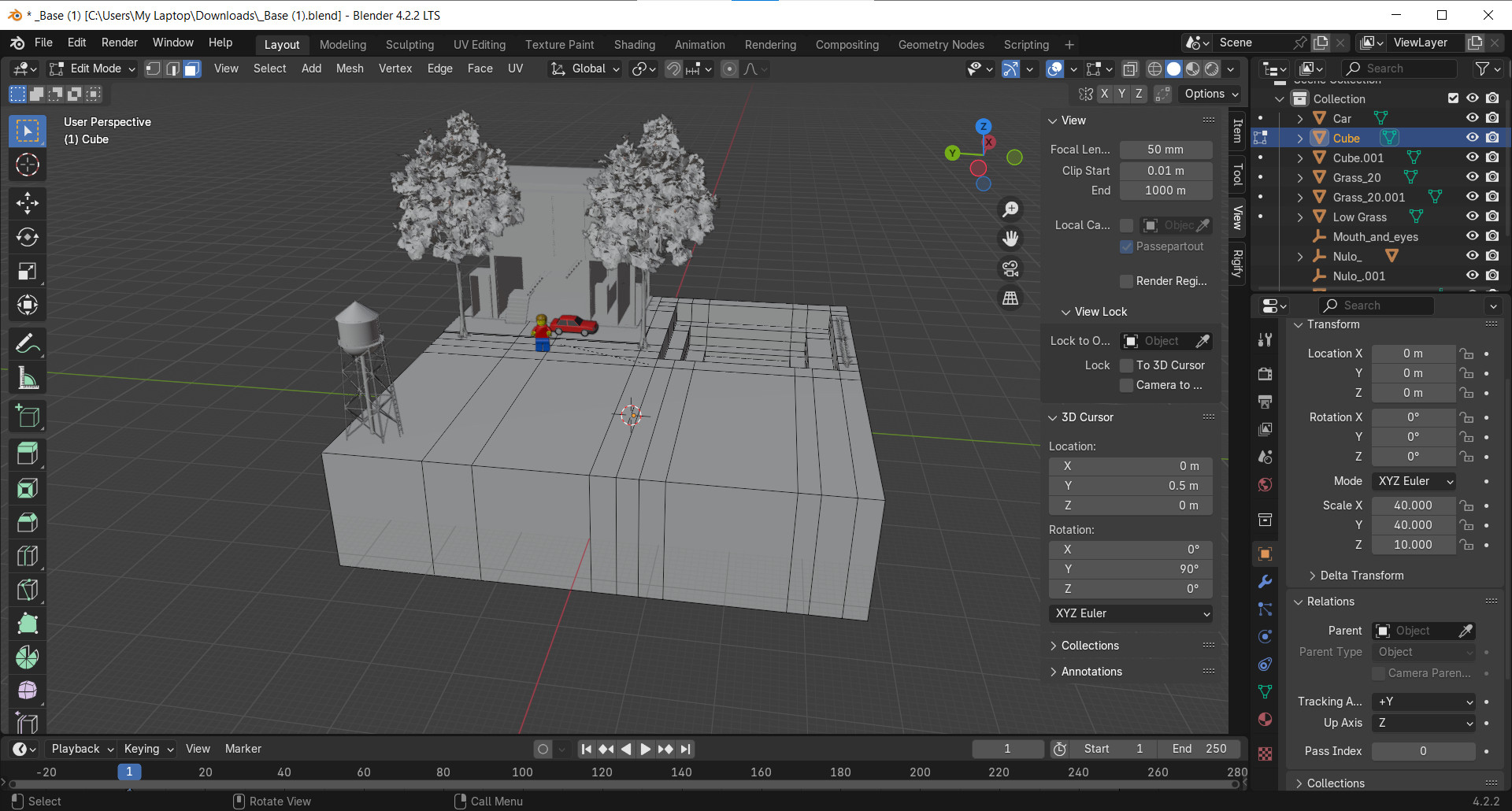Click the current frame marker 1 on timeline
Screen dimensions: 1512x811
pyautogui.click(x=129, y=772)
